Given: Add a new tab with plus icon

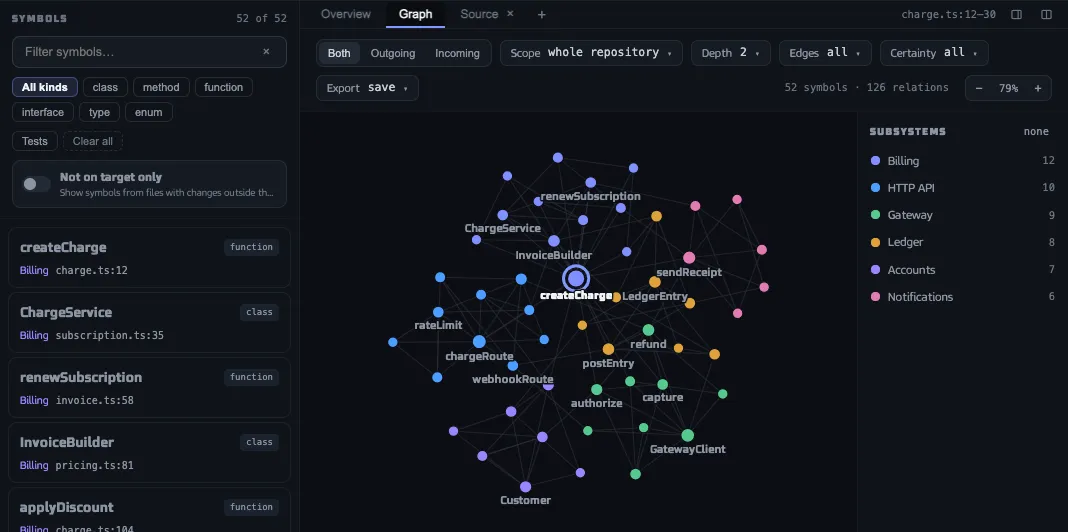Looking at the screenshot, I should 541,14.
